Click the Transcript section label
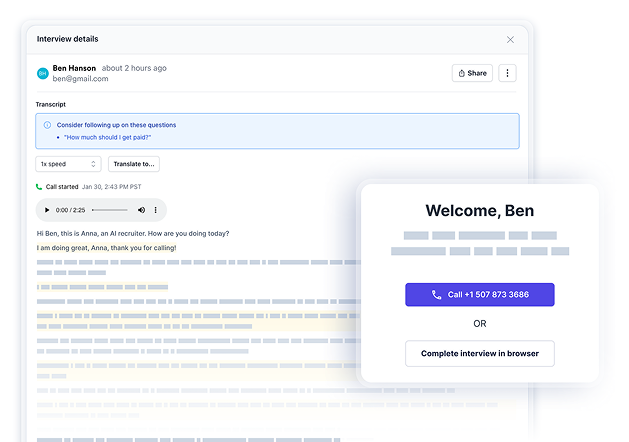The height and width of the screenshot is (442, 629). click(x=51, y=104)
